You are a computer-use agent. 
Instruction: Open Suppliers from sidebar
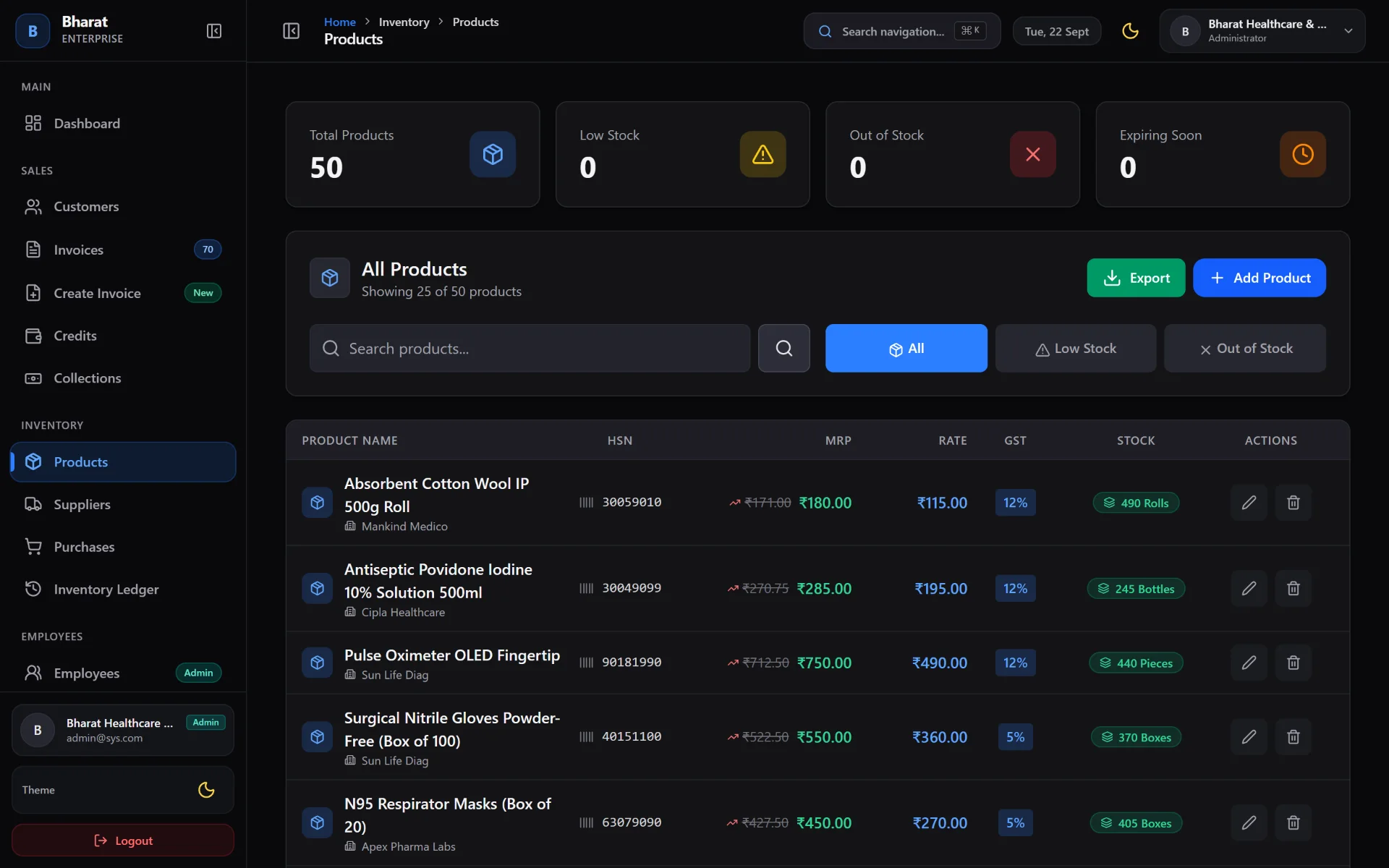(x=123, y=504)
